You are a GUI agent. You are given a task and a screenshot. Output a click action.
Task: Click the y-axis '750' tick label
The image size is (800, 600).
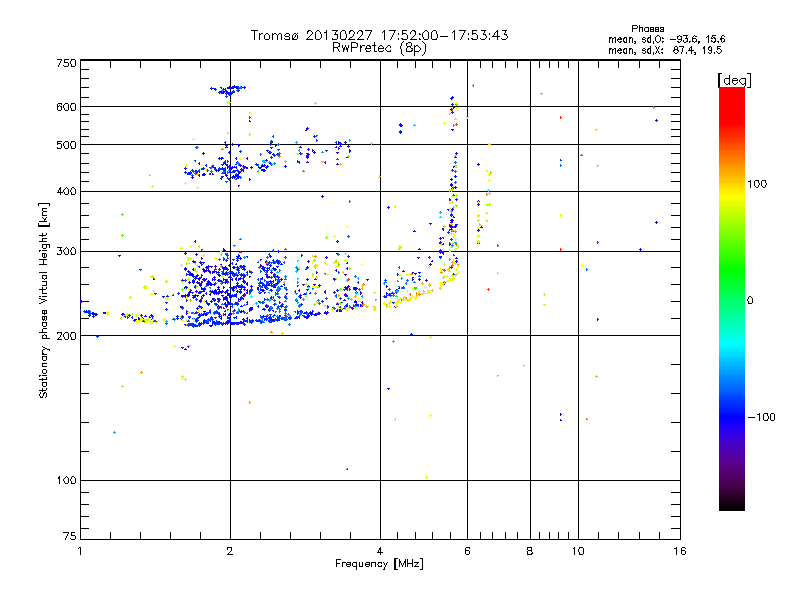(67, 63)
